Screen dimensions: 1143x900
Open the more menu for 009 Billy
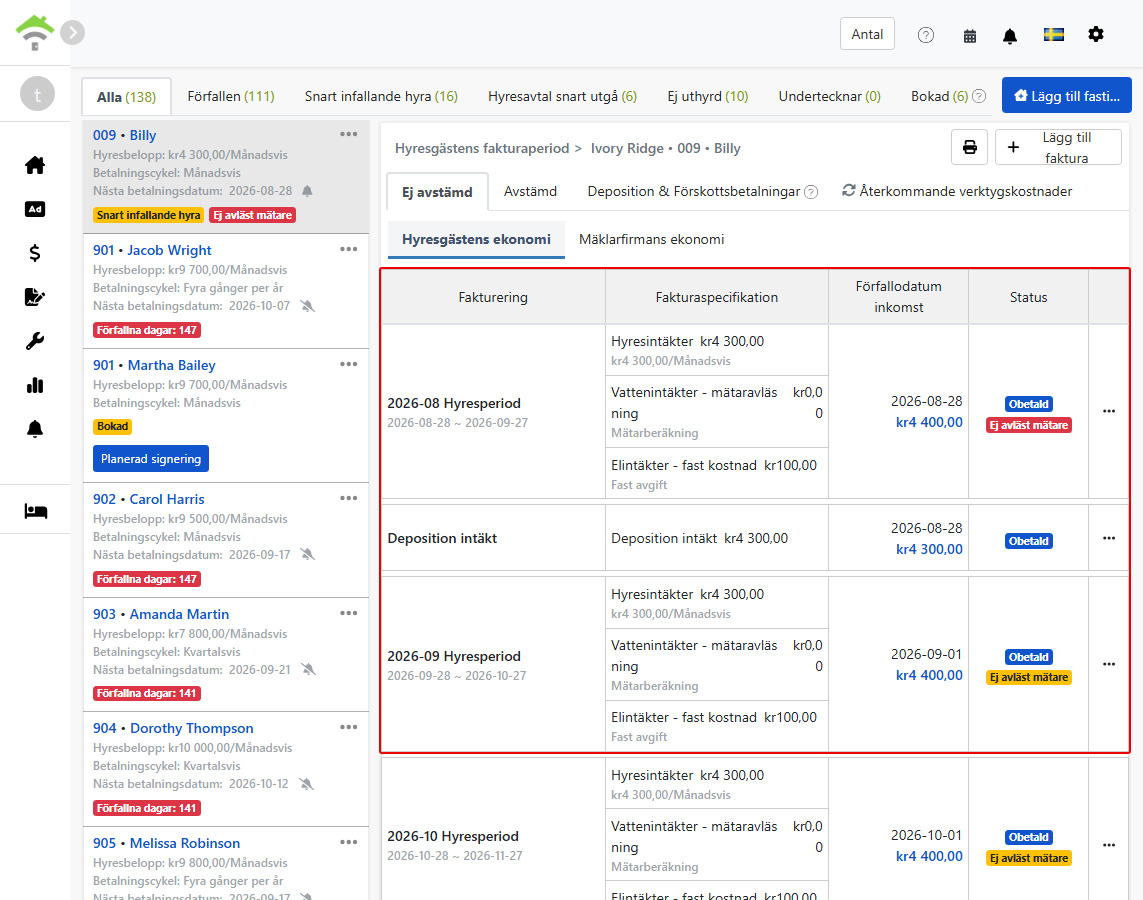(348, 134)
